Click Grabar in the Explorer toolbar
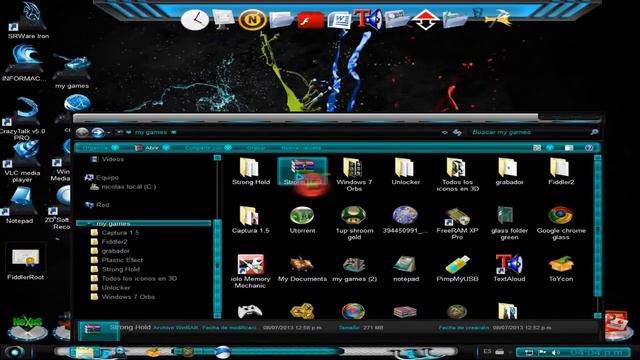The height and width of the screenshot is (360, 640). pos(256,148)
